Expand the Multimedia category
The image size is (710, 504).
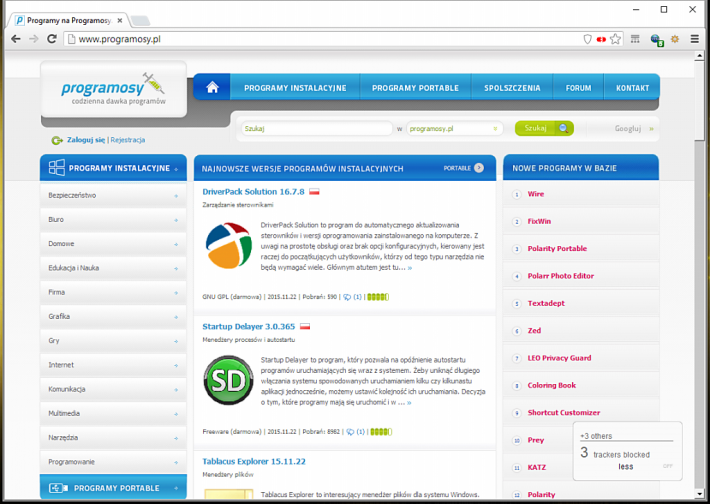113,413
